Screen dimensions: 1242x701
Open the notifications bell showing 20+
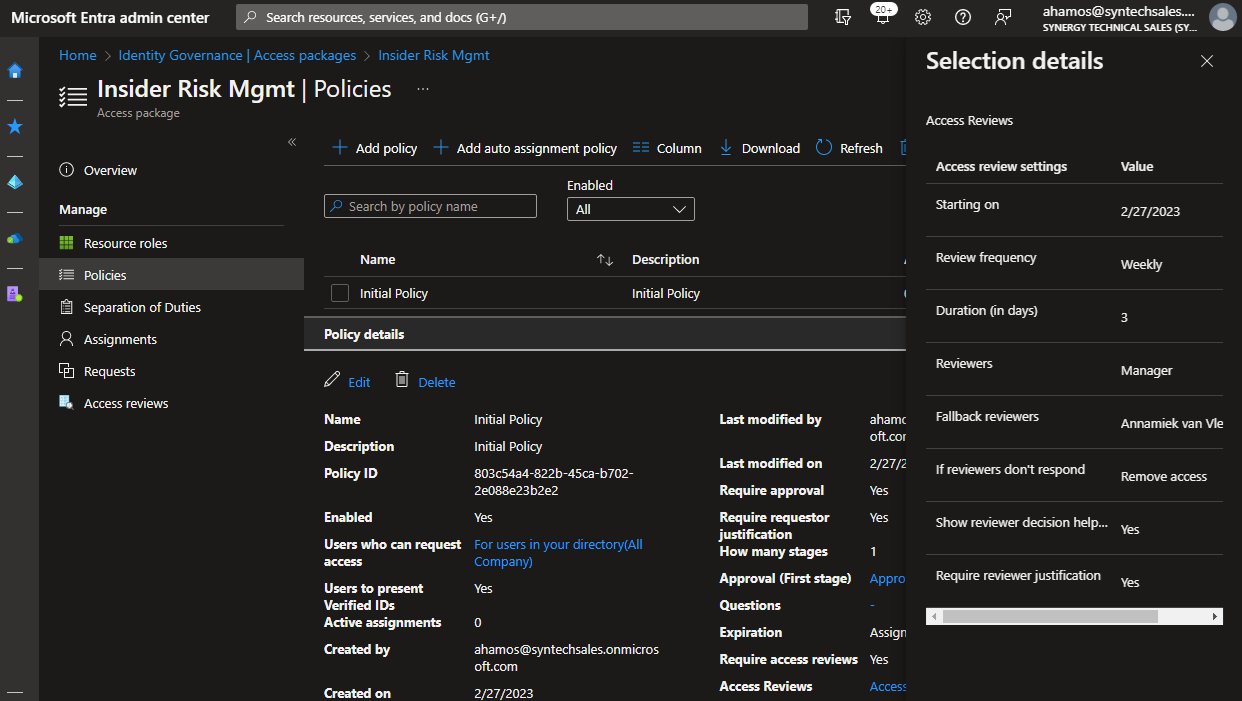pos(882,17)
